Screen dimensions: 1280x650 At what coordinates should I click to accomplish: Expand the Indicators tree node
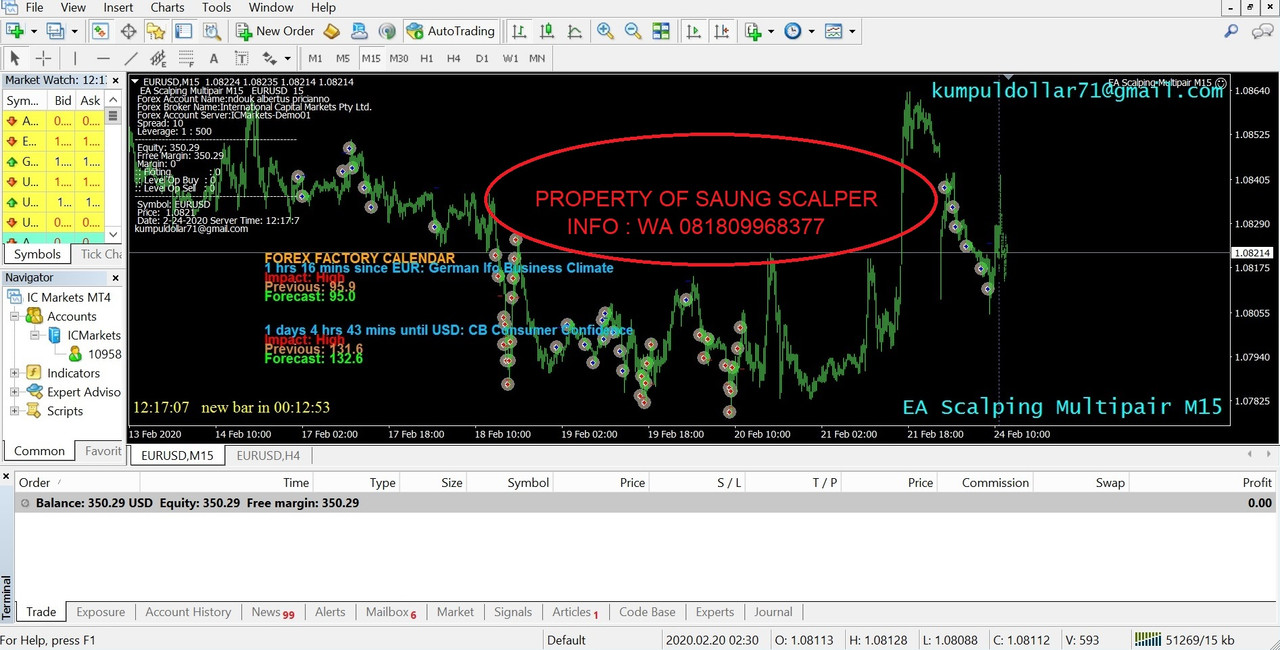click(x=15, y=373)
